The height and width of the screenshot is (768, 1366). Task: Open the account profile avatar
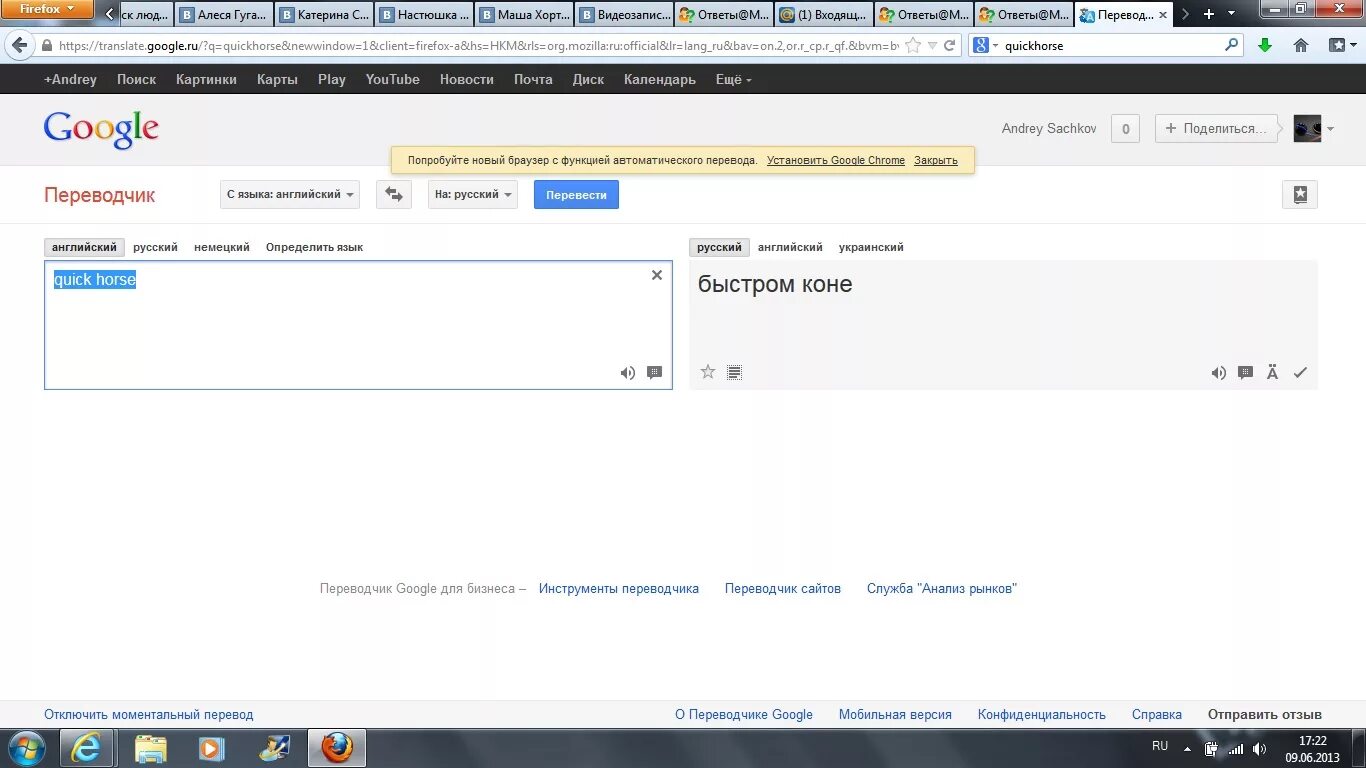coord(1307,128)
